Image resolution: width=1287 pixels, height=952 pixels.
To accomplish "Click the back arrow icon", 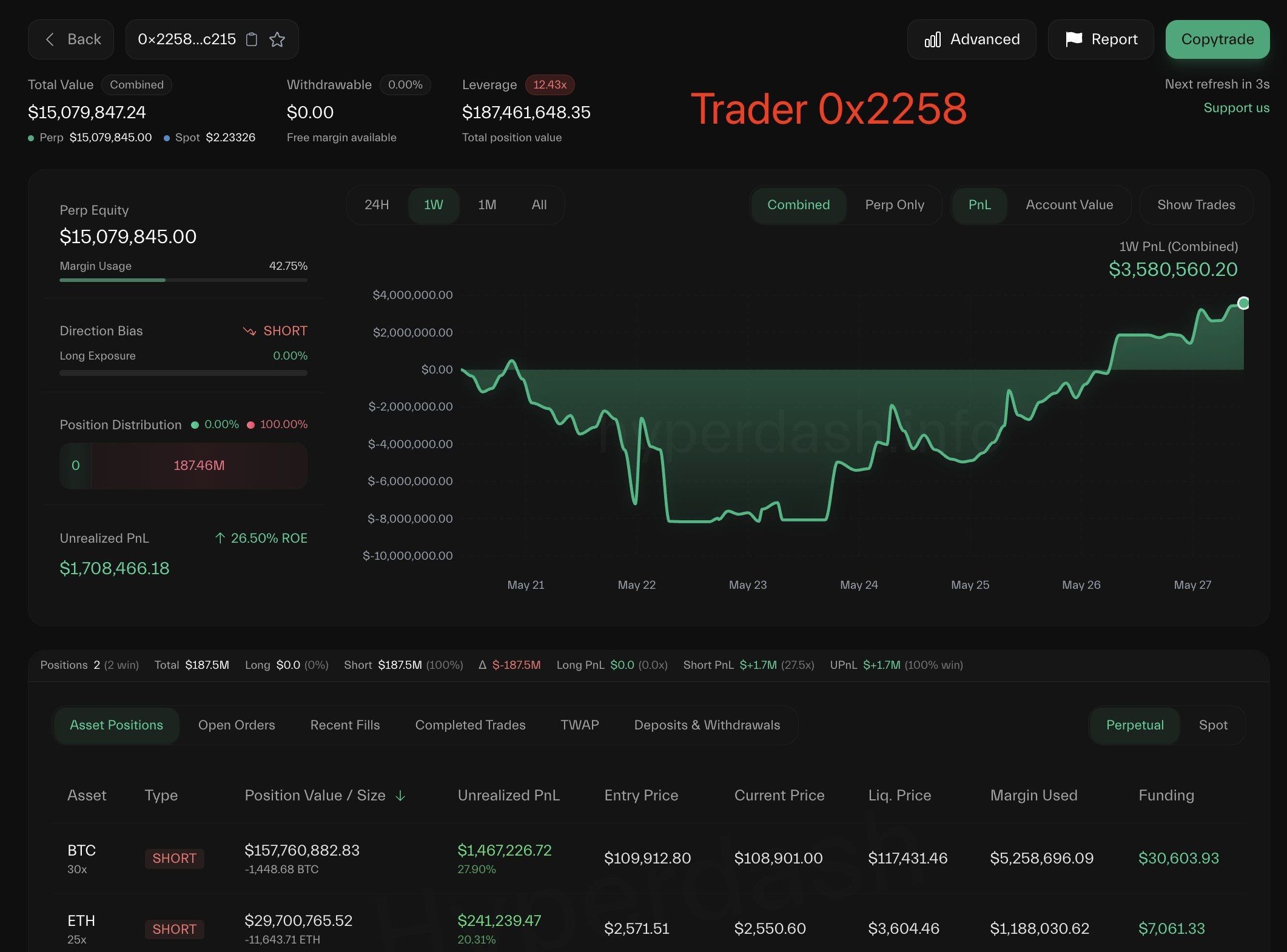I will 50,39.
